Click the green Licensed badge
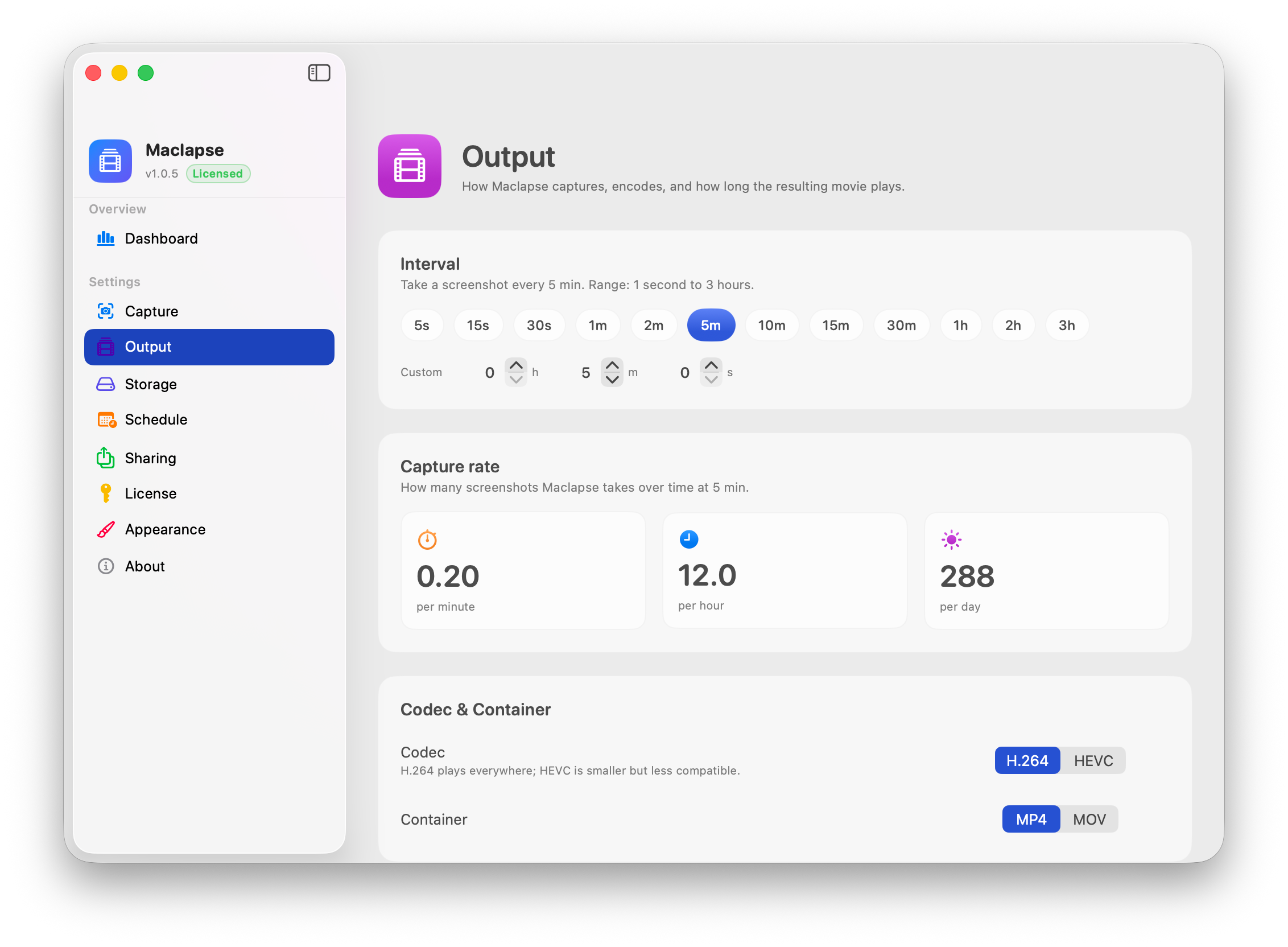Viewport: 1288px width, 947px height. 218,174
